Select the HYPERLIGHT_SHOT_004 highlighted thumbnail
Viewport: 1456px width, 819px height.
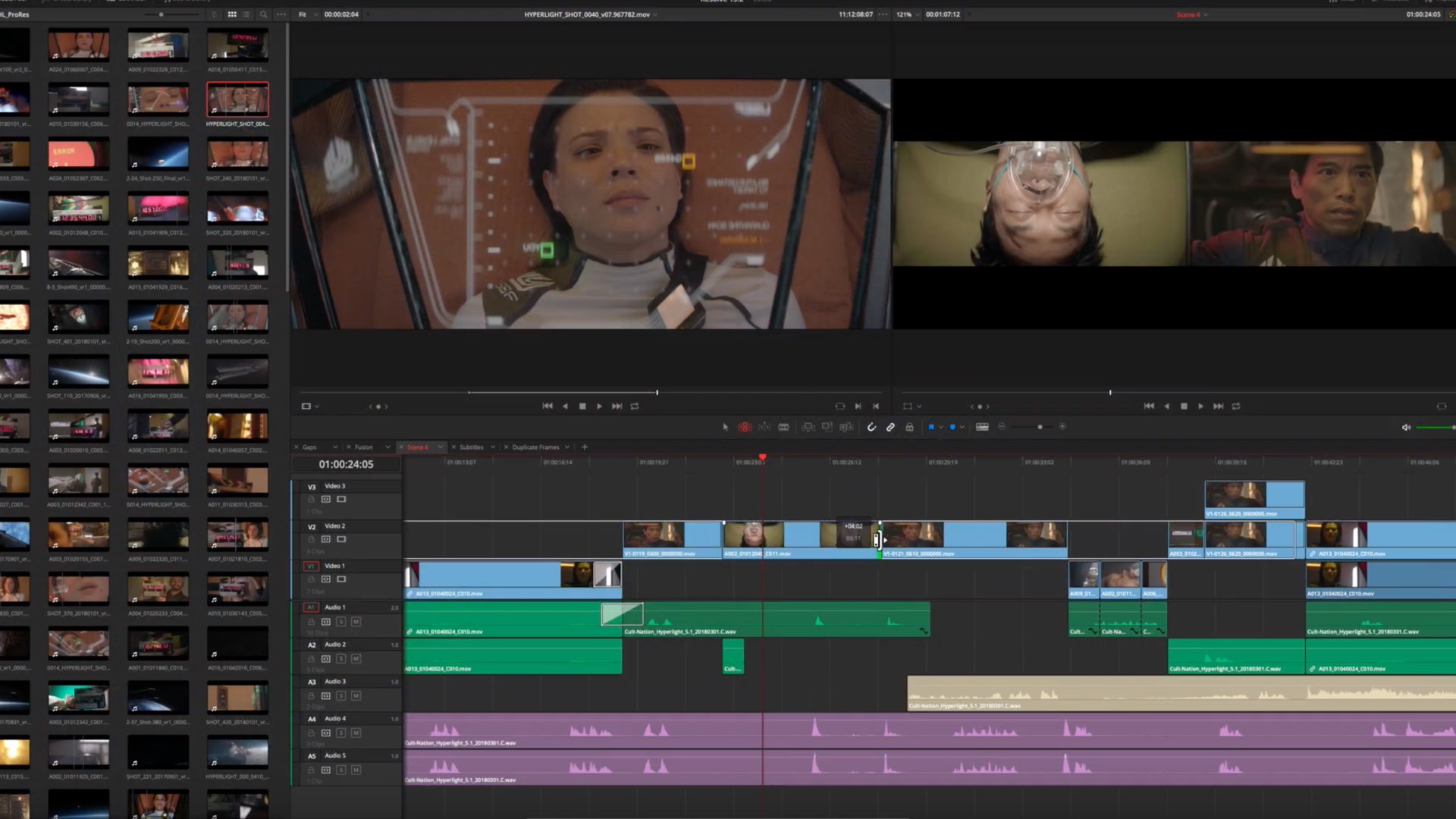click(237, 99)
